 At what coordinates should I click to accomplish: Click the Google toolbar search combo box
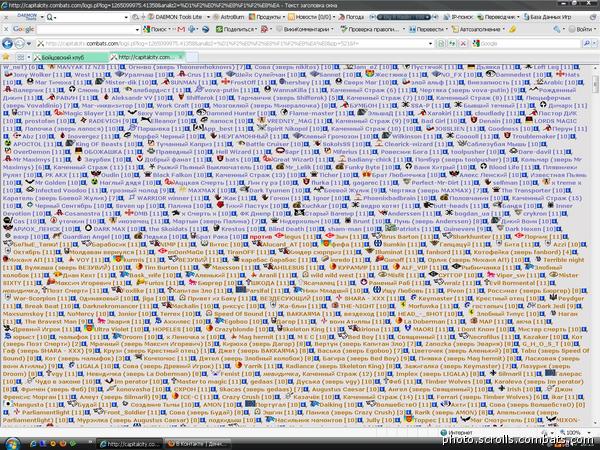tap(88, 29)
